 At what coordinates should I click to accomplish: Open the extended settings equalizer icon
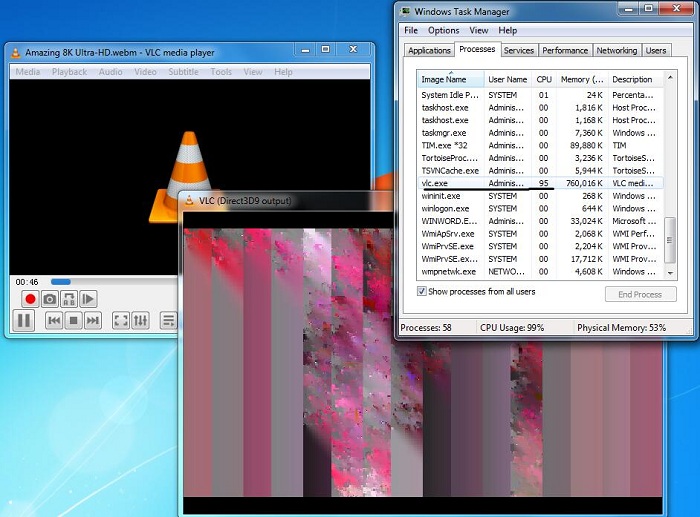[x=140, y=321]
